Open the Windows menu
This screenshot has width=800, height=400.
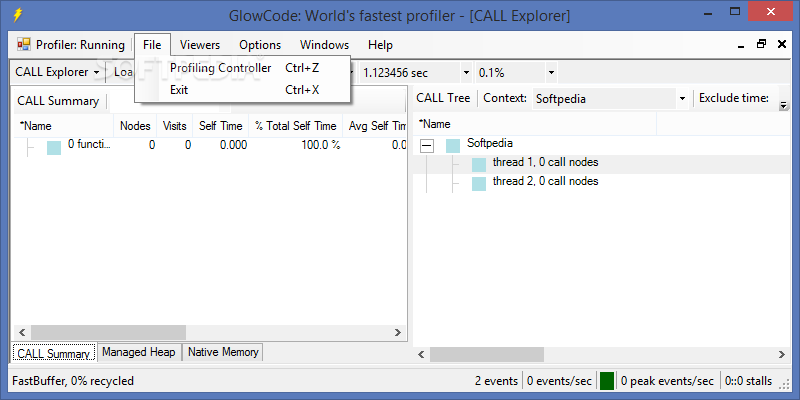tap(324, 45)
